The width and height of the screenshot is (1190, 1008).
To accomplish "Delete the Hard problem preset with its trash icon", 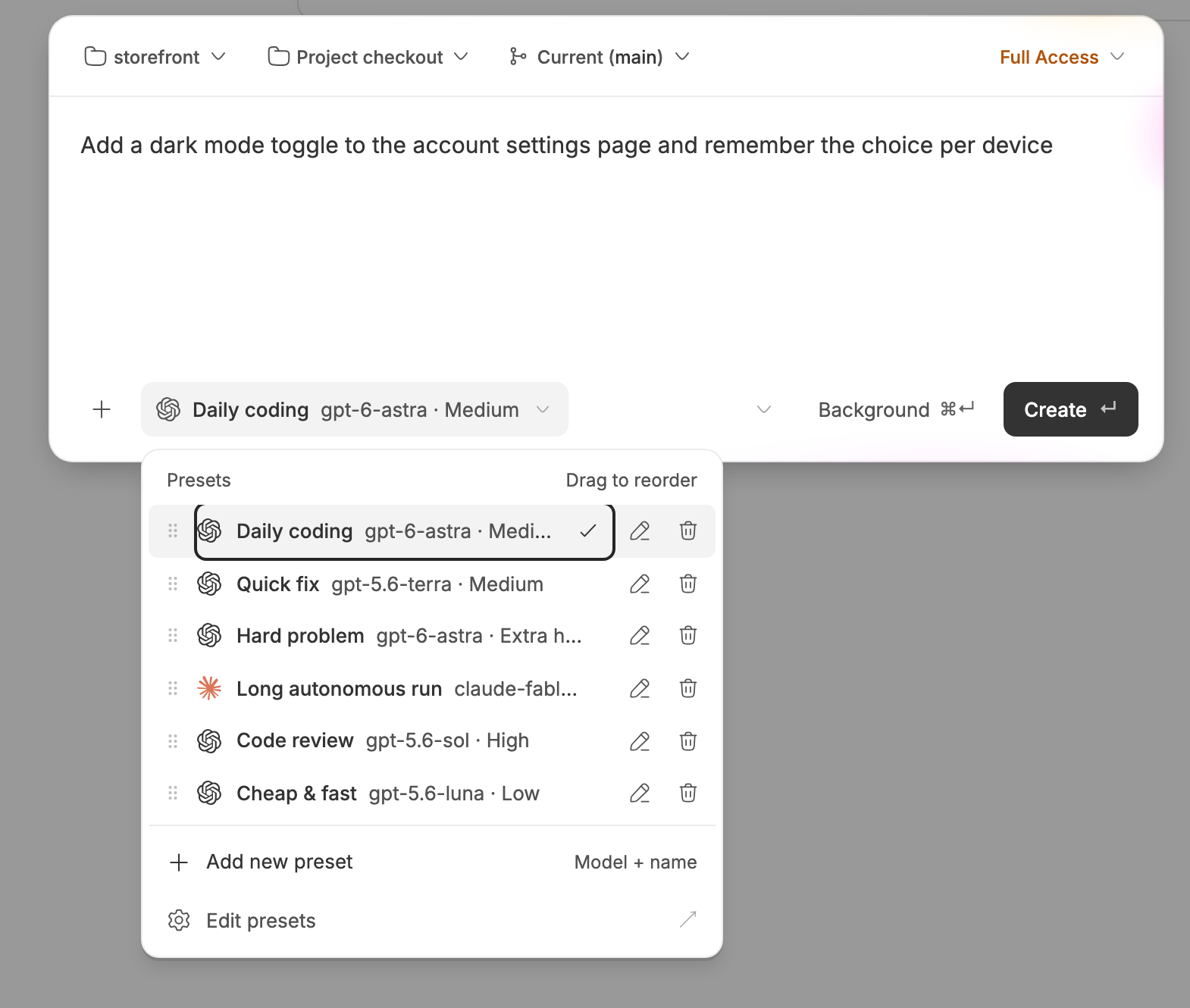I will coord(688,636).
